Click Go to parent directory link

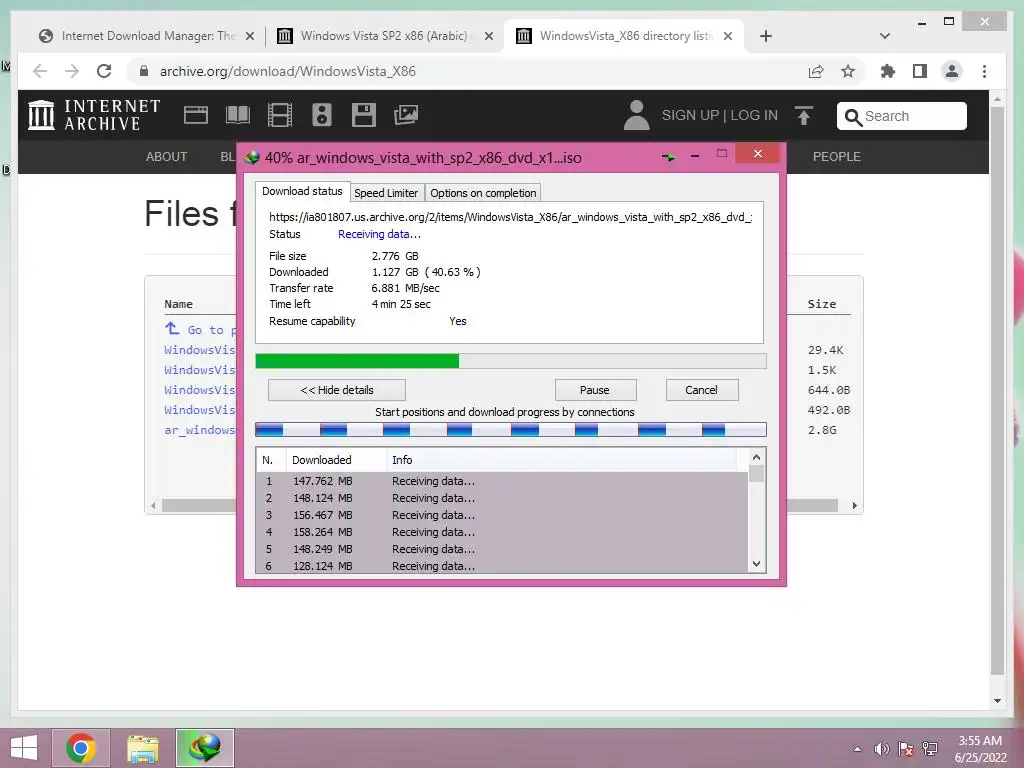pyautogui.click(x=200, y=329)
